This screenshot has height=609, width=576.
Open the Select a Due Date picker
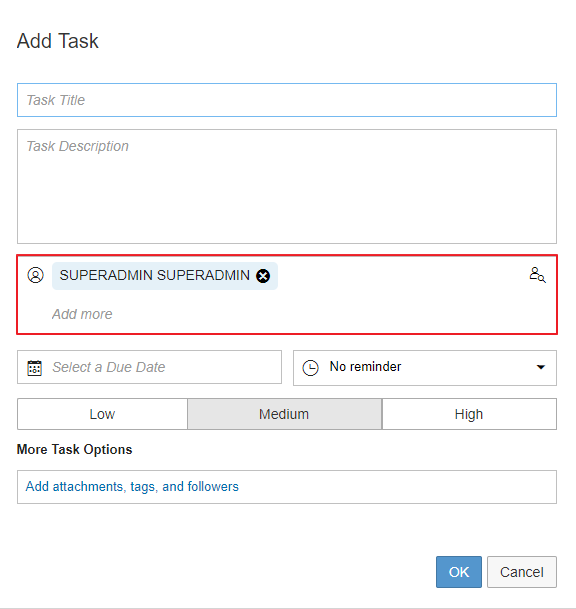149,367
